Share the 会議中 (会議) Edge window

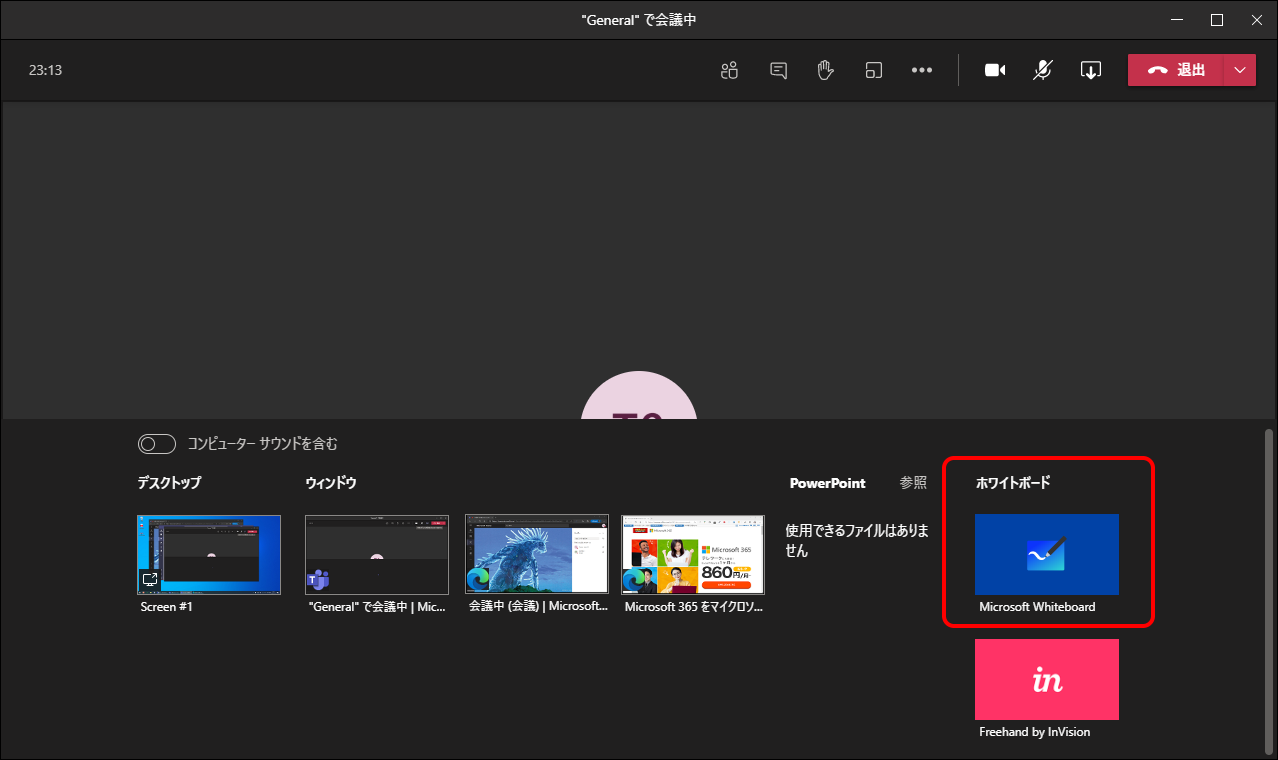[537, 554]
